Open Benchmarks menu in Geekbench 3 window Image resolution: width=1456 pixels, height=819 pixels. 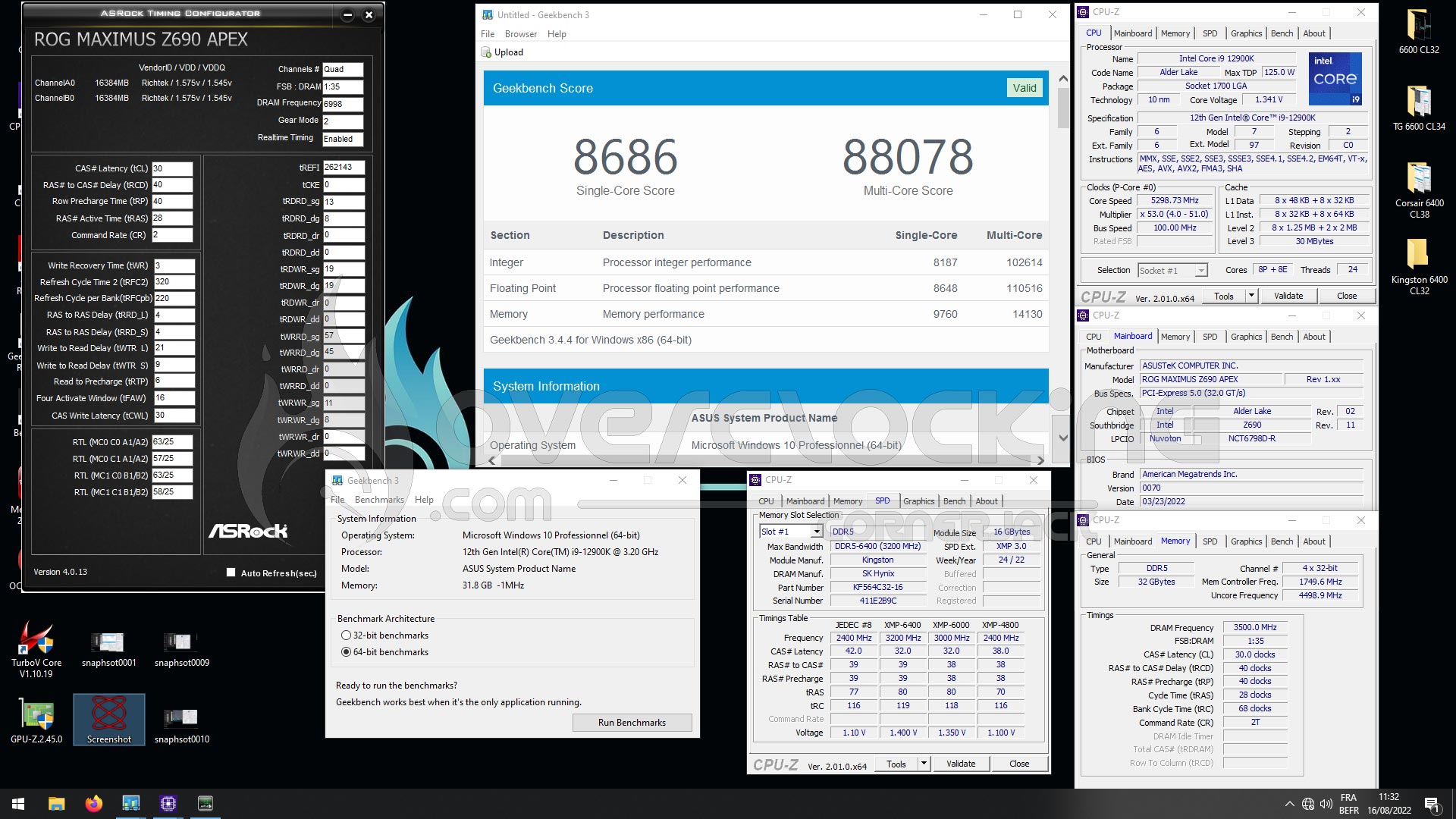(x=379, y=500)
